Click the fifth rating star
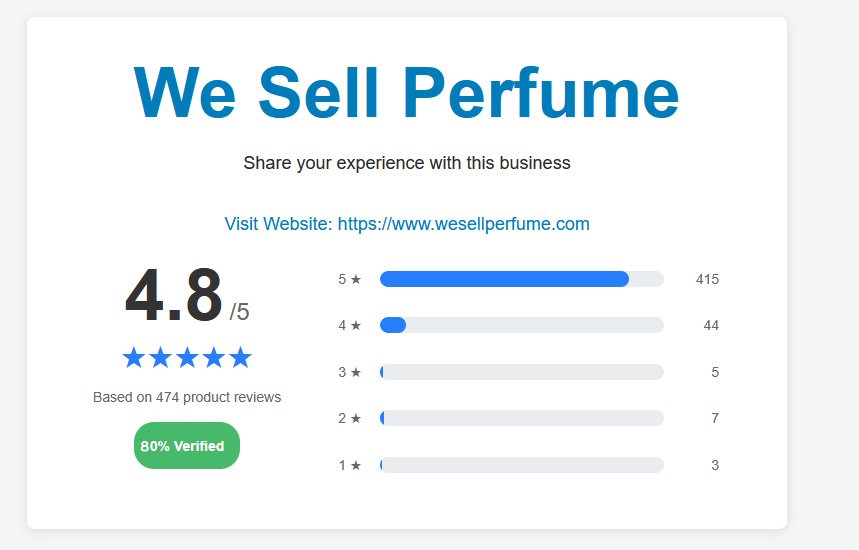 coord(240,358)
